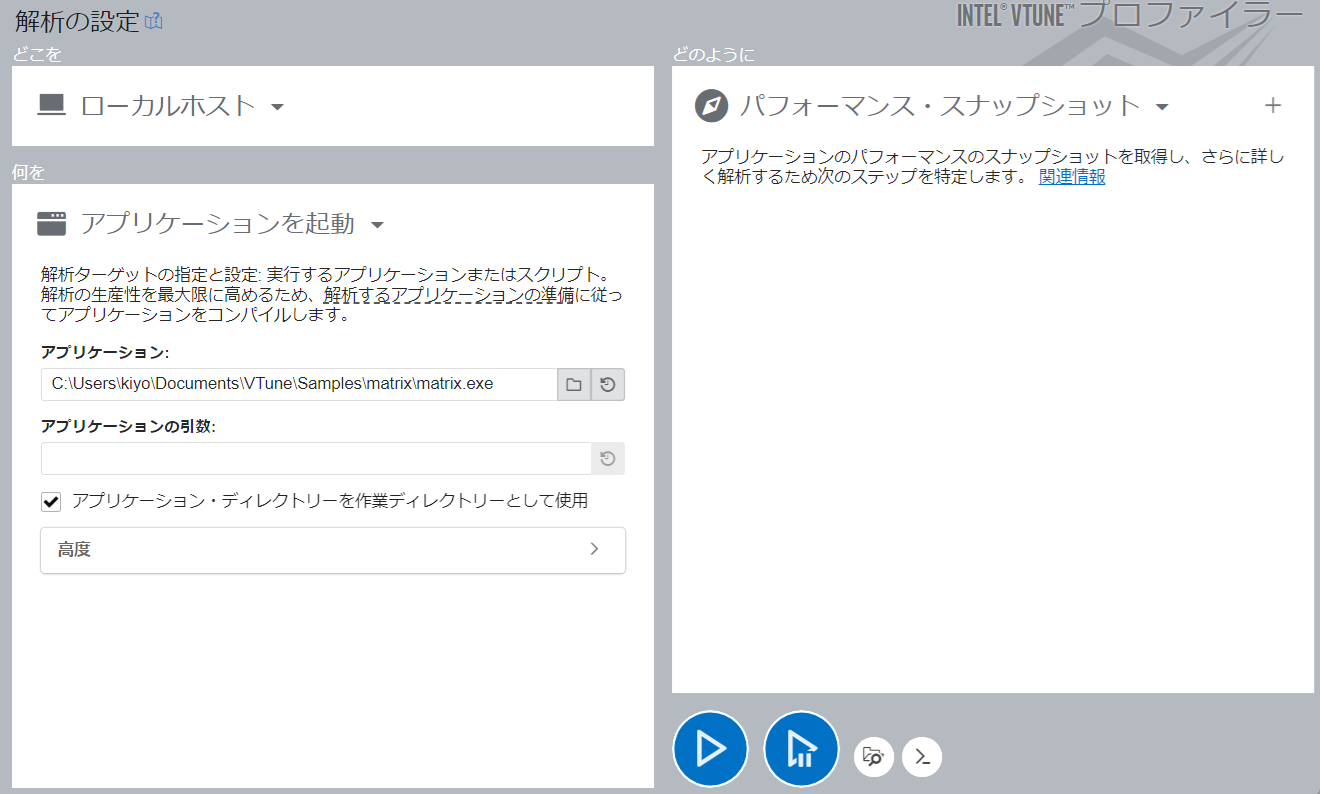Viewport: 1320px width, 794px height.
Task: Click the empty アプリケーションの引数 field
Action: 315,459
